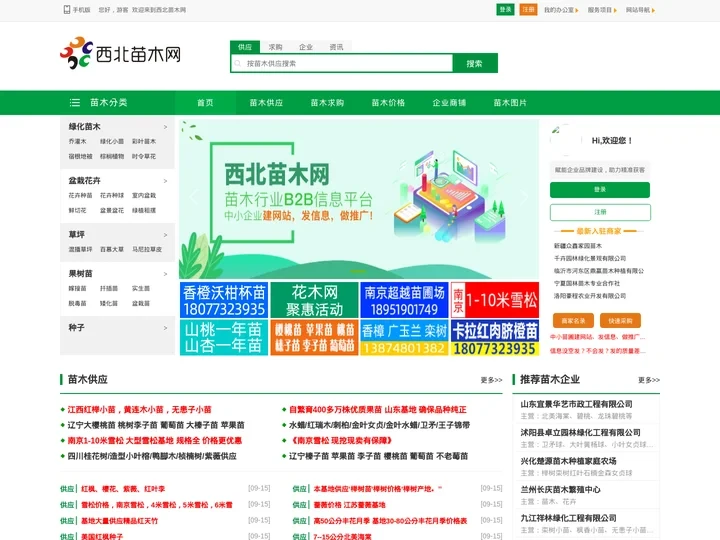Click the magnifier icon in search box

tap(238, 63)
